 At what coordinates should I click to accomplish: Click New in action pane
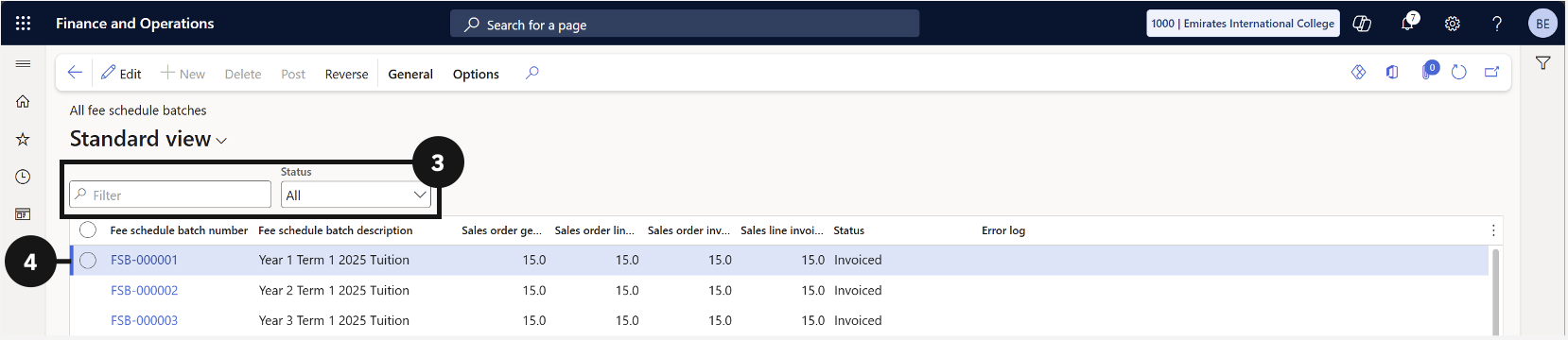pos(183,74)
